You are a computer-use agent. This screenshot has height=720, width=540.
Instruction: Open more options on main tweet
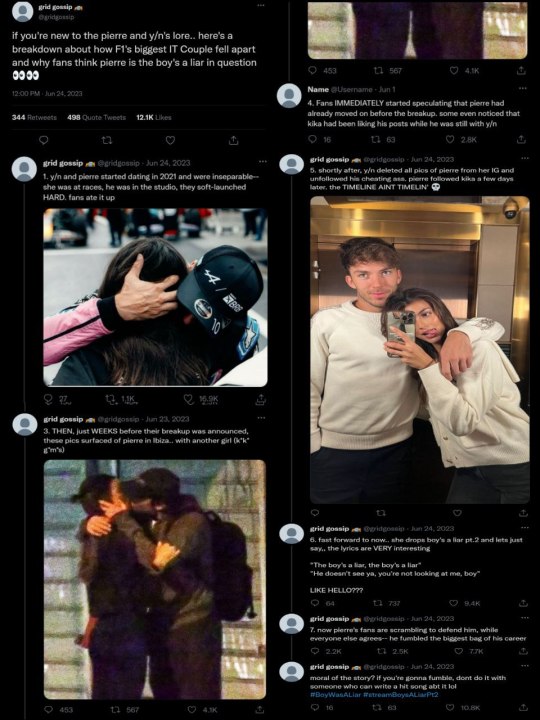261,6
